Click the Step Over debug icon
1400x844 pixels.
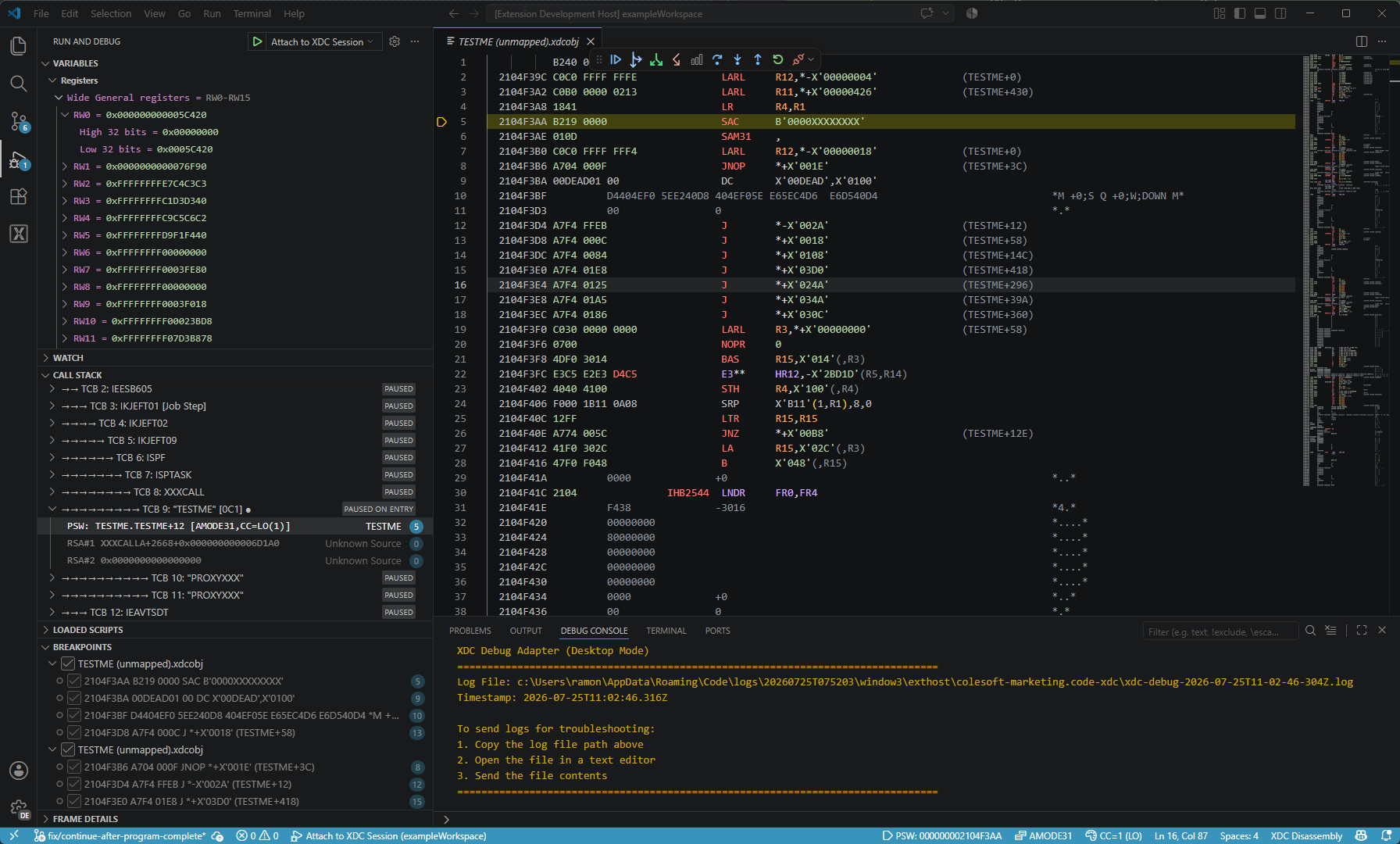[x=717, y=59]
